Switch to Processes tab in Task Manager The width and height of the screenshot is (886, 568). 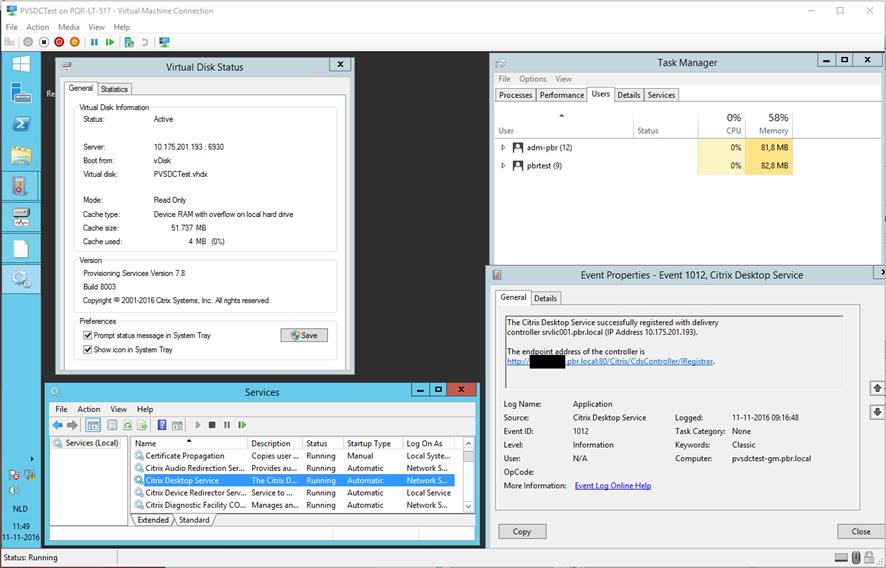pyautogui.click(x=515, y=95)
